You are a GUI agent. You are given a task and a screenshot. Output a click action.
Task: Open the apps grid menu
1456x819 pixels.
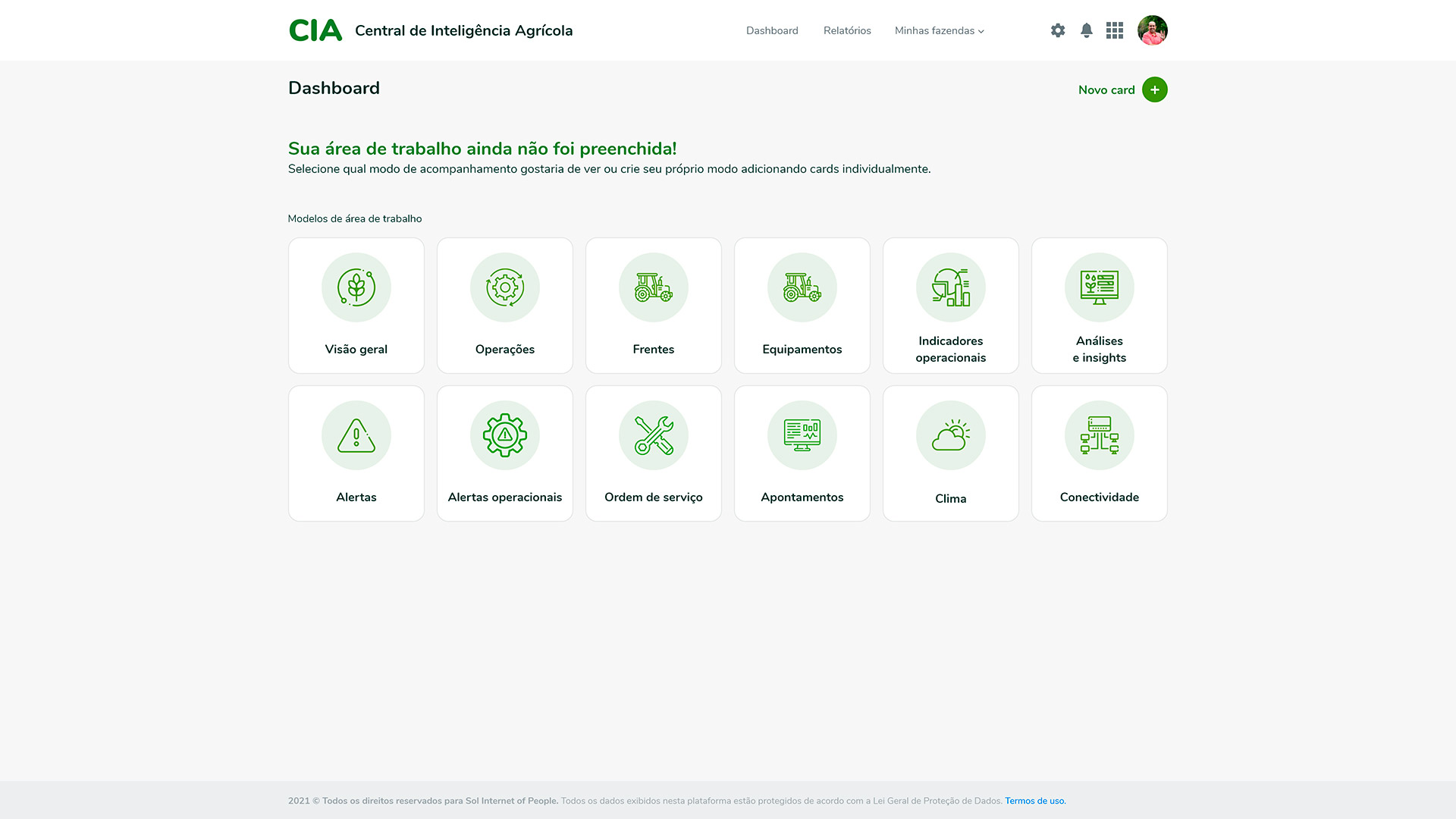click(1115, 30)
